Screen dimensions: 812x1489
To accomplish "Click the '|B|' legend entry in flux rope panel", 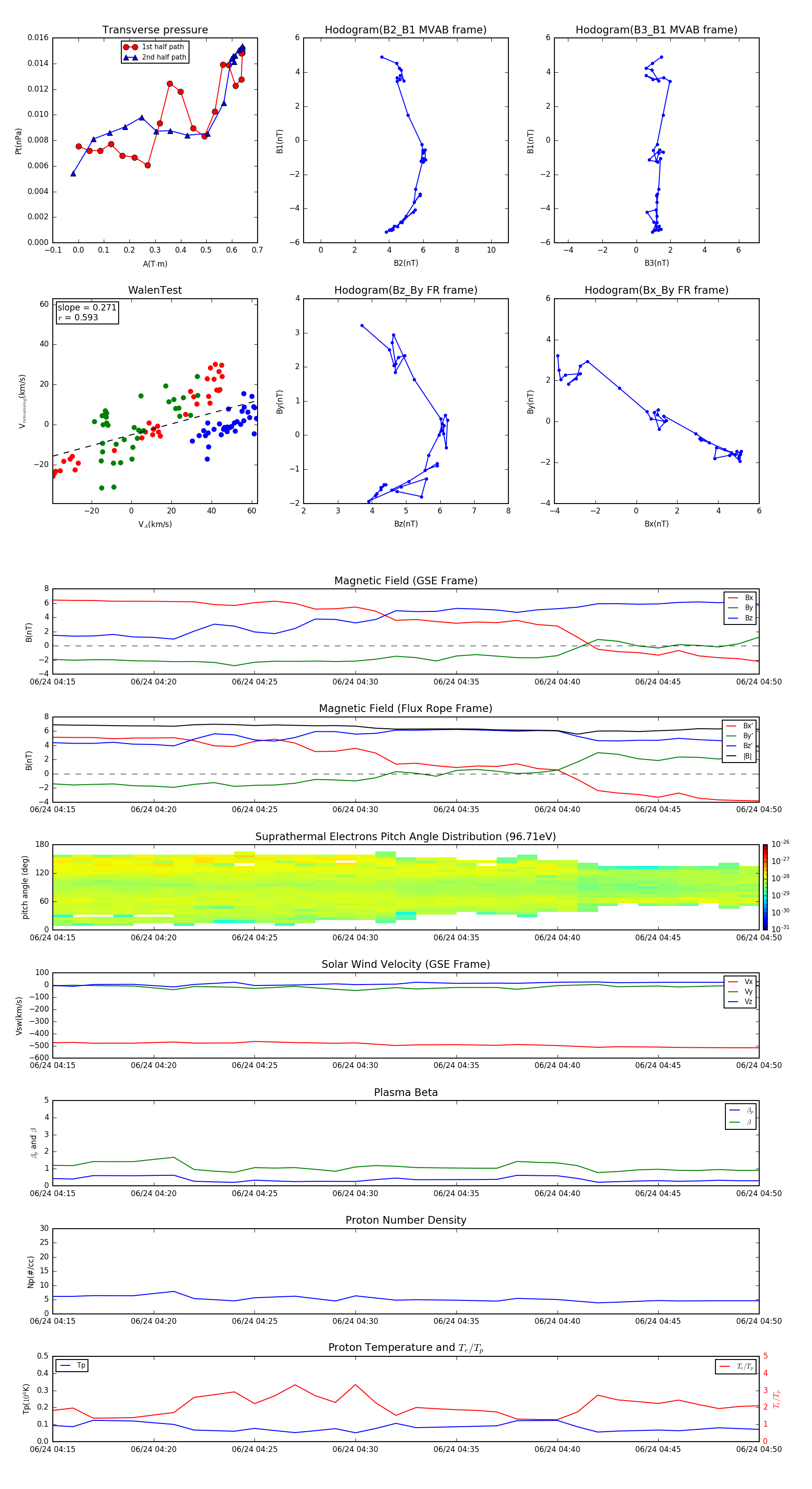I will click(739, 756).
